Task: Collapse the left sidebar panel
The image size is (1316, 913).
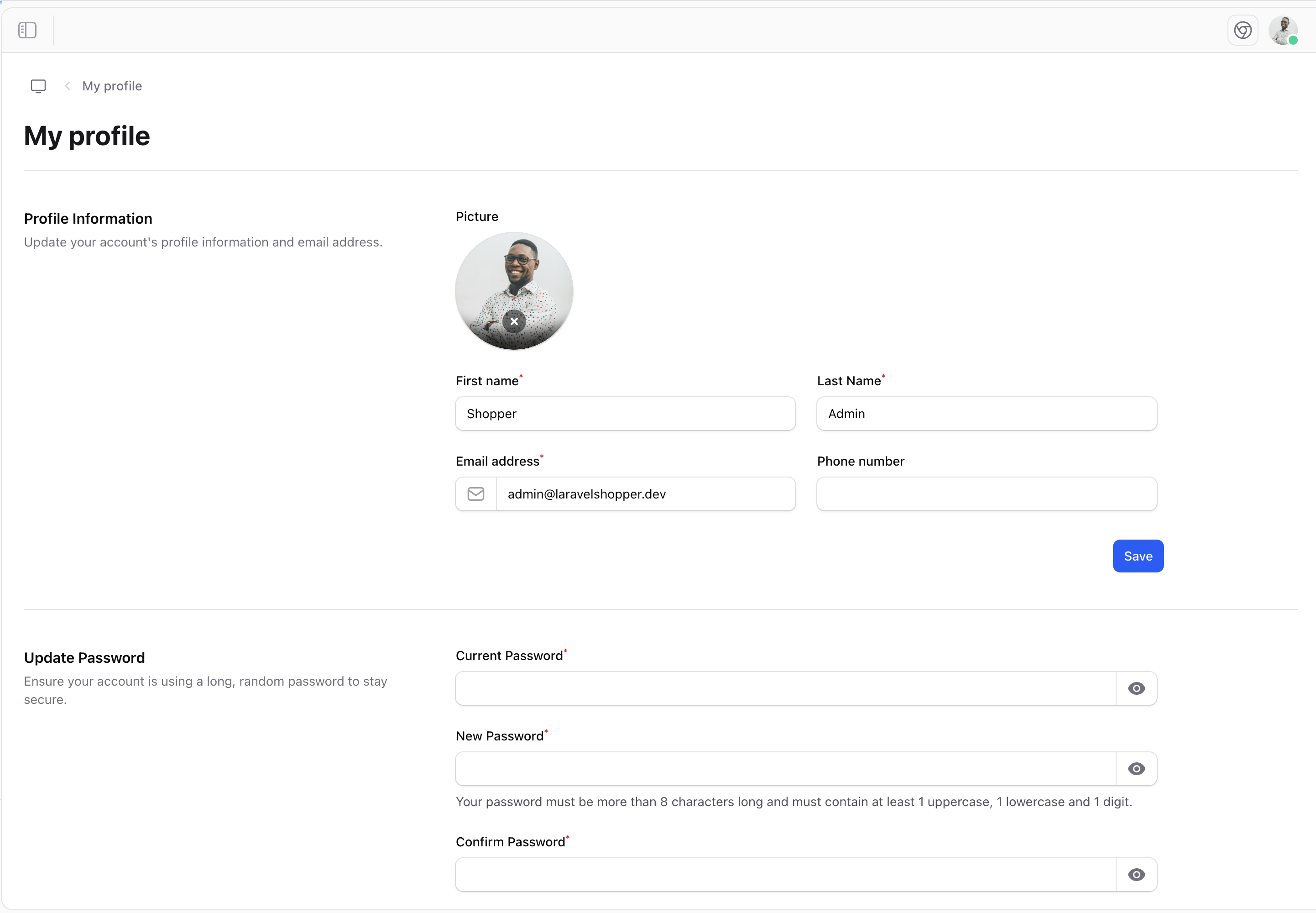Action: [x=27, y=30]
